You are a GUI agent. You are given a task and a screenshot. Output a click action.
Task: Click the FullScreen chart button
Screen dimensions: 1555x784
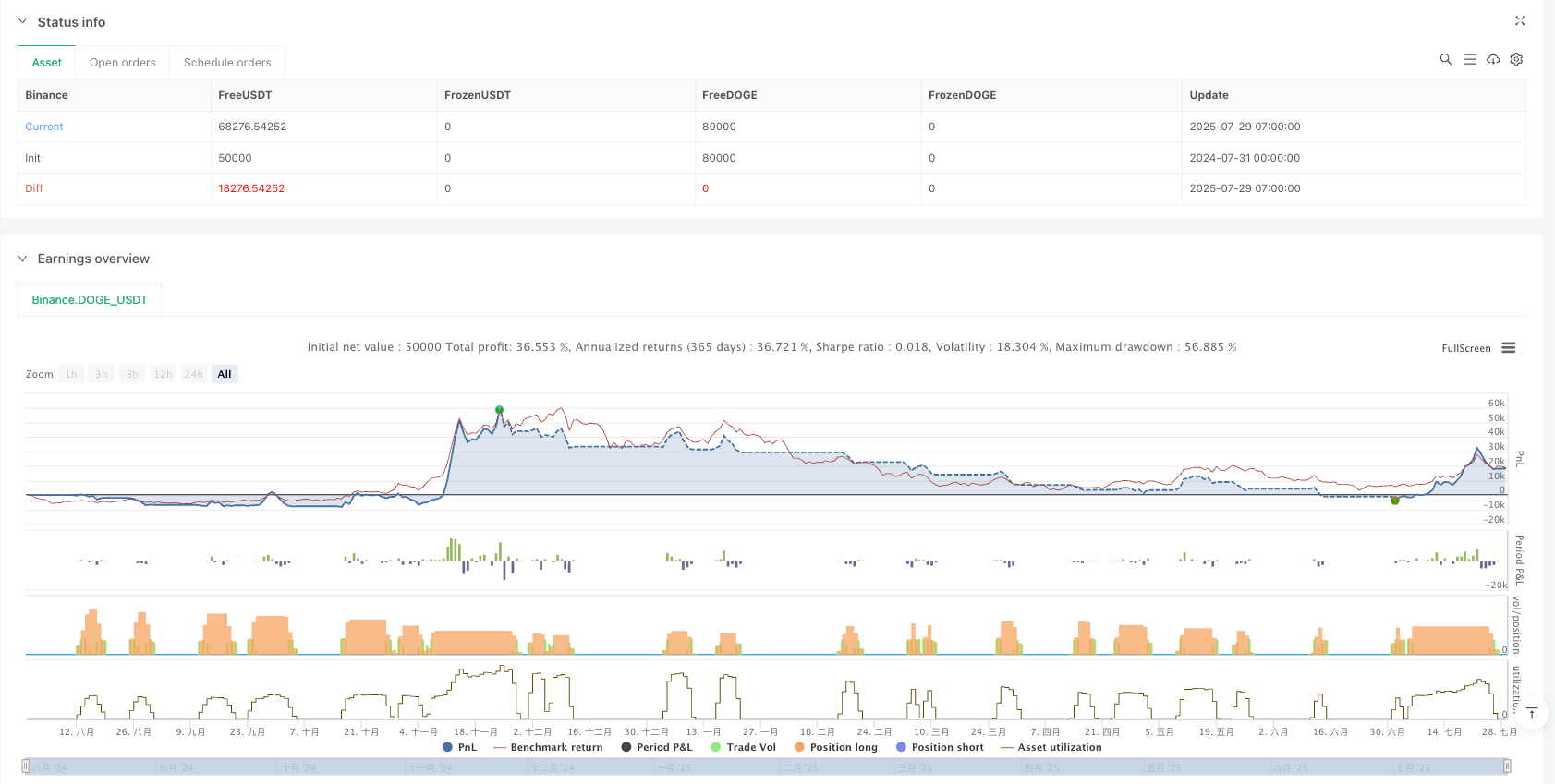coord(1465,348)
